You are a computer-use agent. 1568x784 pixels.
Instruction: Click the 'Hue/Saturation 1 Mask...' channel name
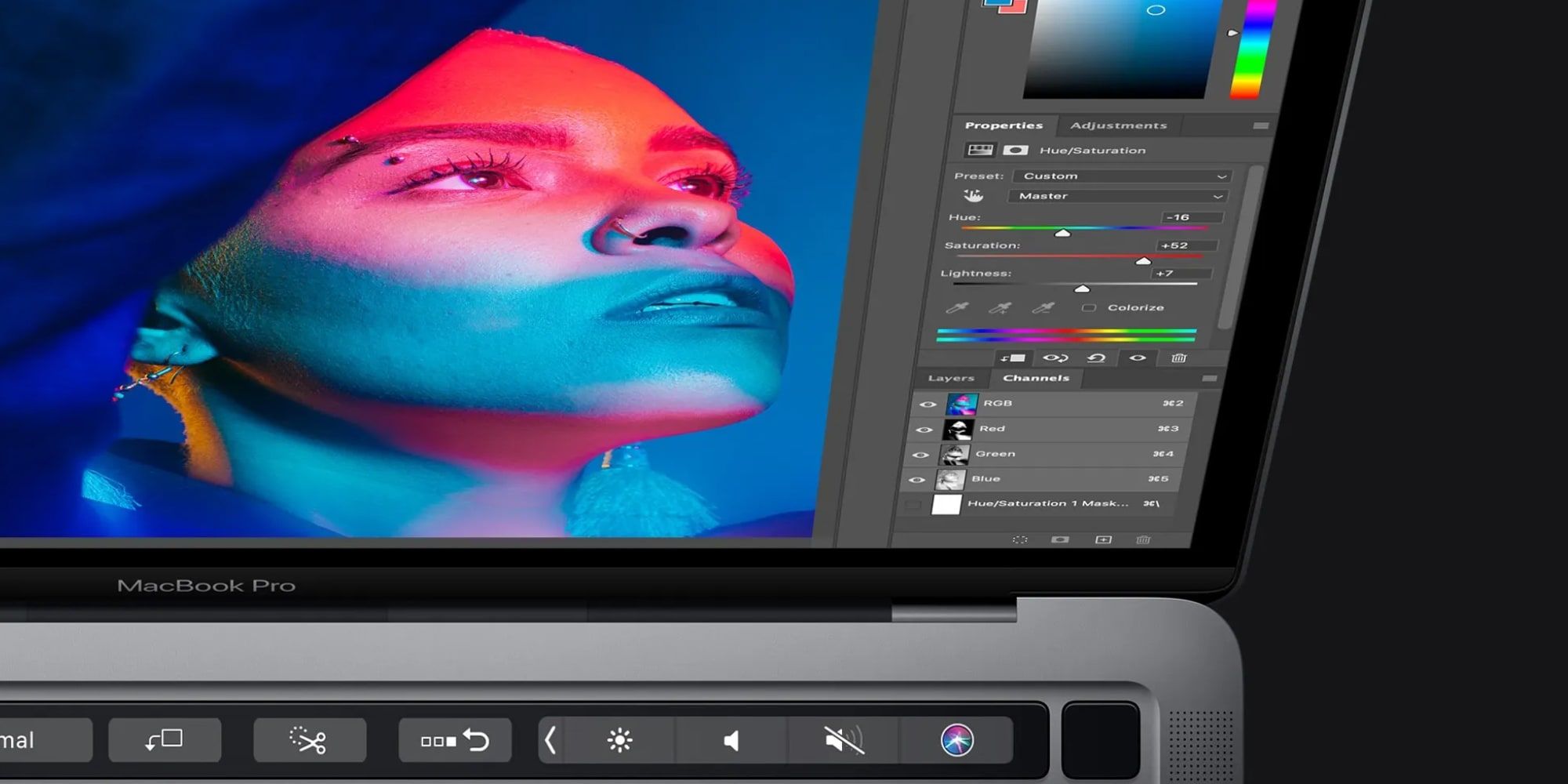(x=1048, y=503)
